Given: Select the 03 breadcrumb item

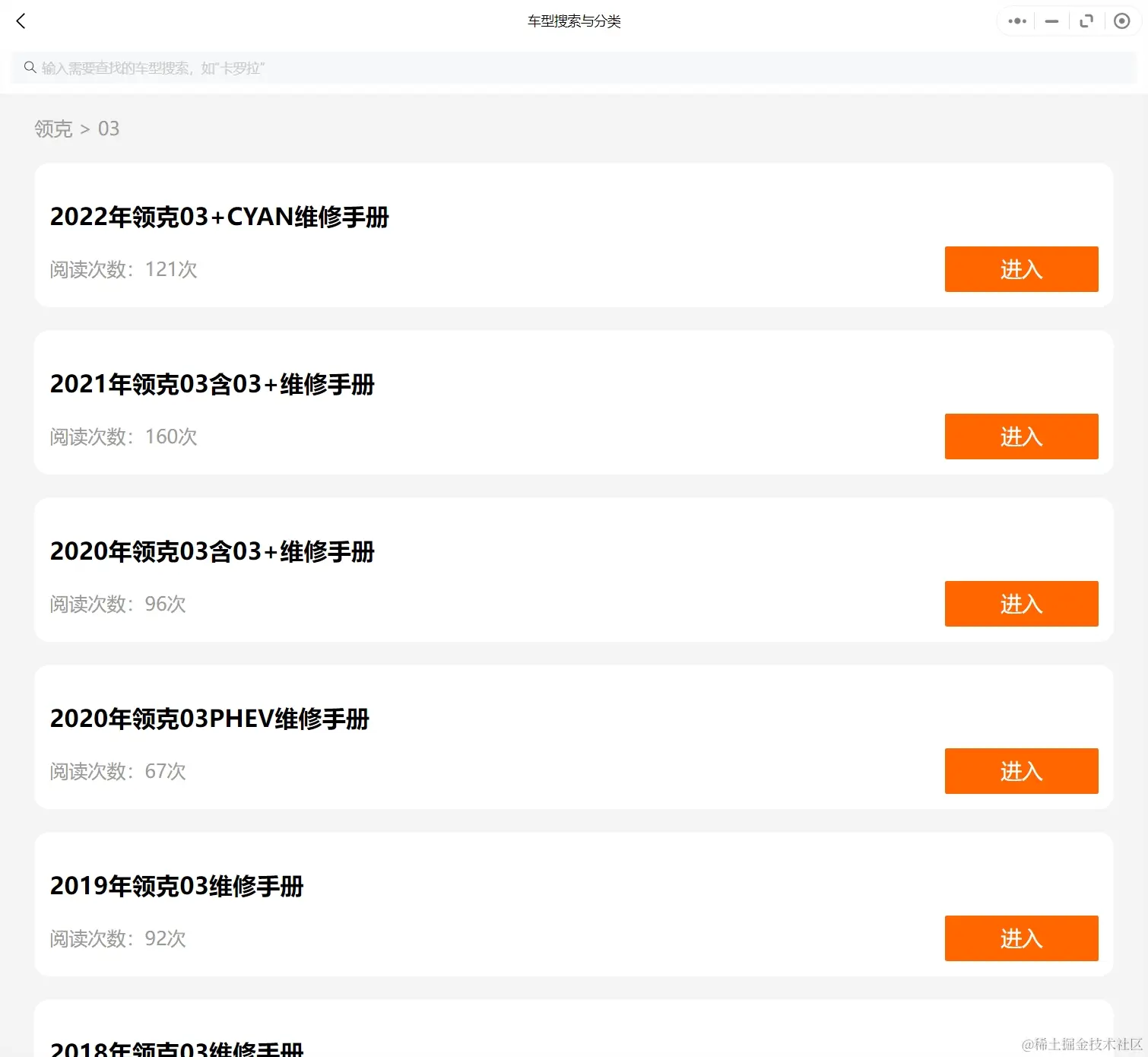Looking at the screenshot, I should pyautogui.click(x=109, y=129).
